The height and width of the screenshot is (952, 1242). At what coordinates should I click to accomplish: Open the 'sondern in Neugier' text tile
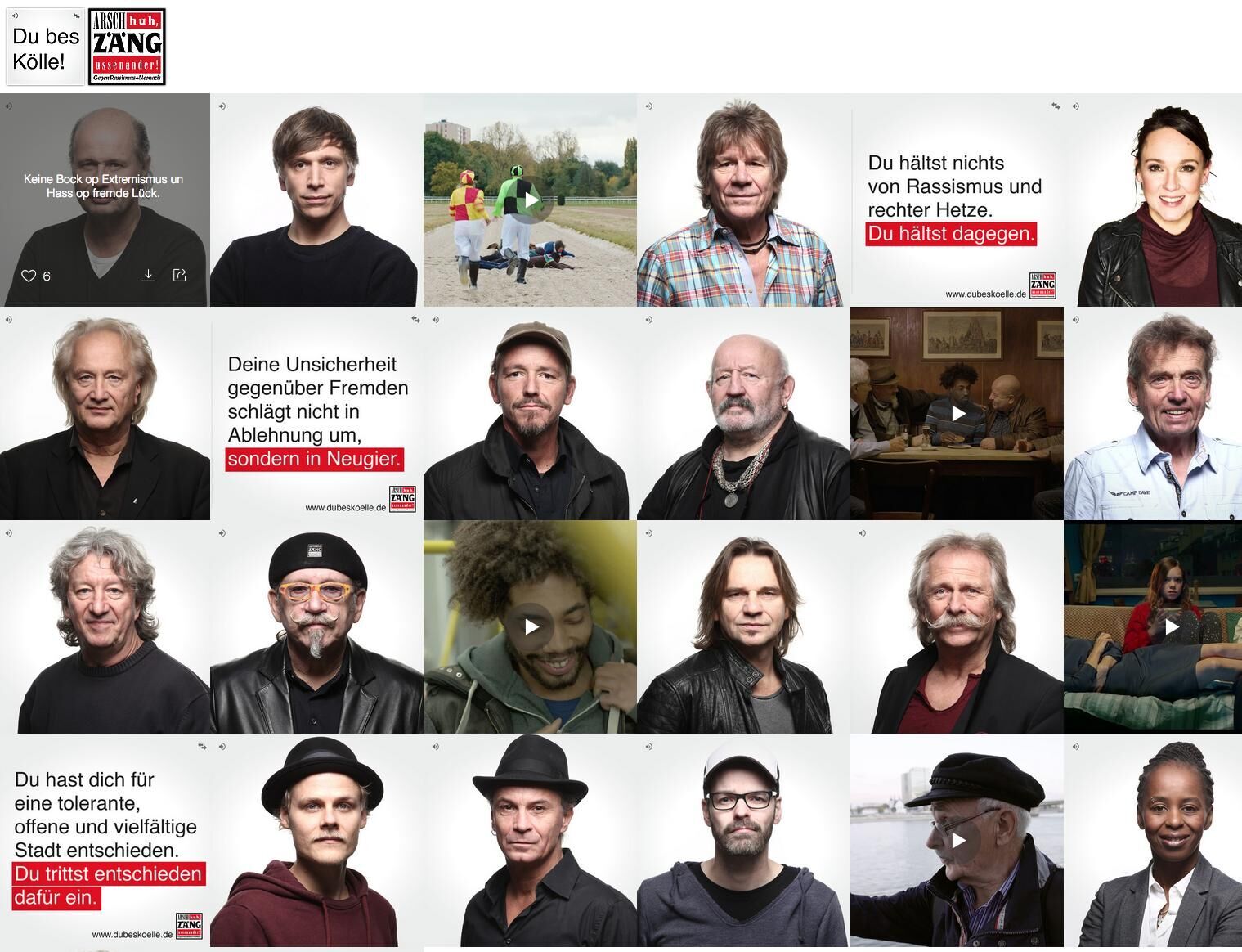pyautogui.click(x=317, y=414)
